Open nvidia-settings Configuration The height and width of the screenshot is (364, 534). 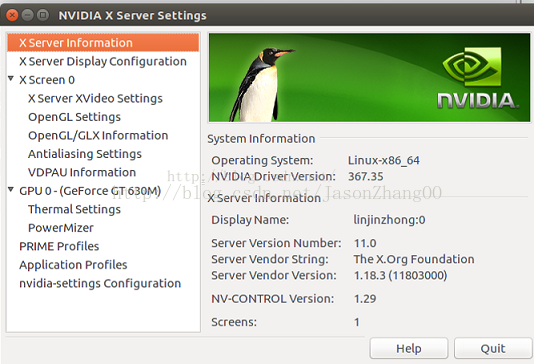pos(100,283)
